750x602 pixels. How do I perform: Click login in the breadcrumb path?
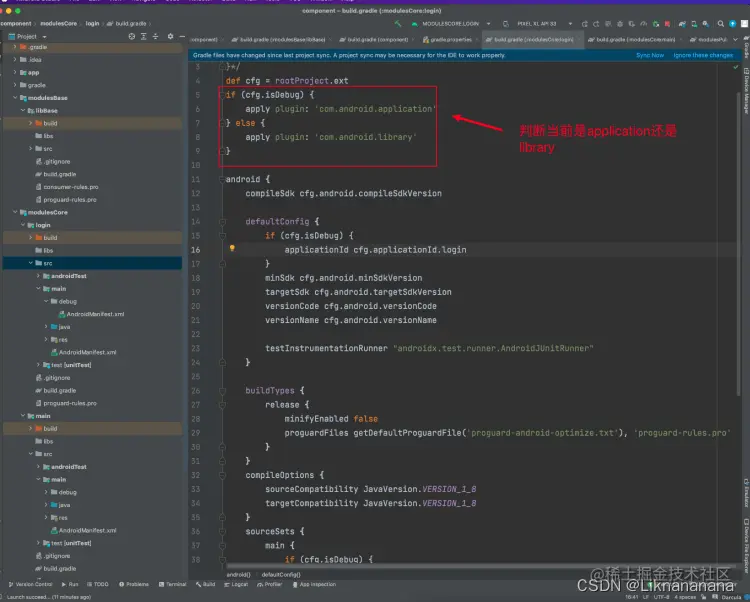[x=92, y=23]
